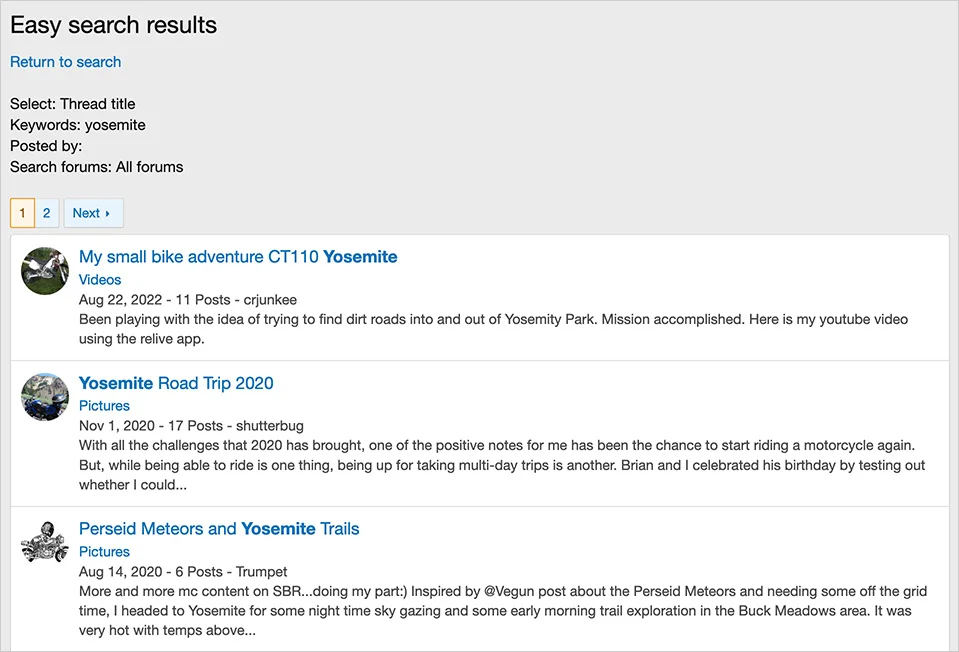Open the Videos forum link
959x652 pixels.
[100, 280]
